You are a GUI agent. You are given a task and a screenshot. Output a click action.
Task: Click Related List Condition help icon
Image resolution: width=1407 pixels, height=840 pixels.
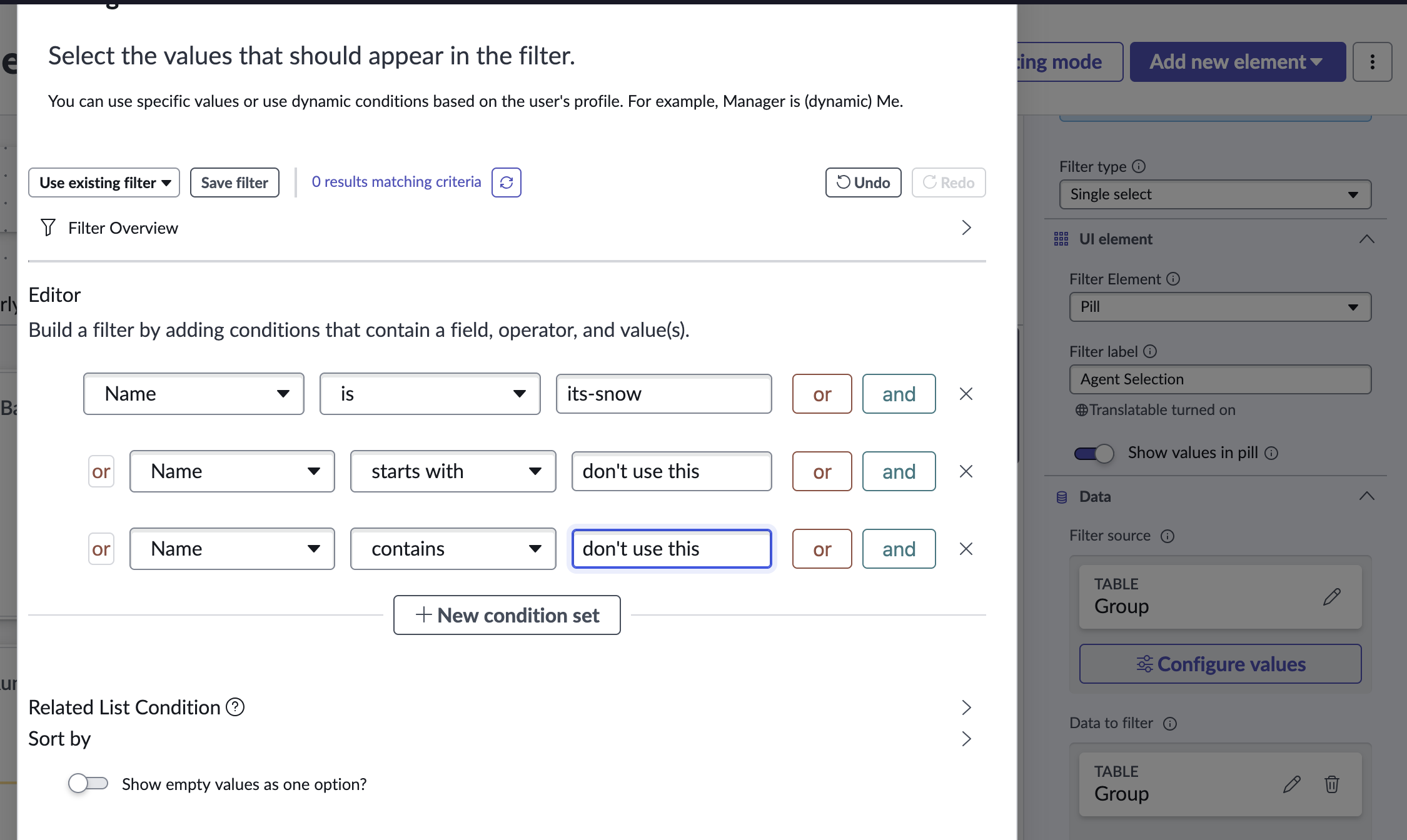(x=235, y=707)
